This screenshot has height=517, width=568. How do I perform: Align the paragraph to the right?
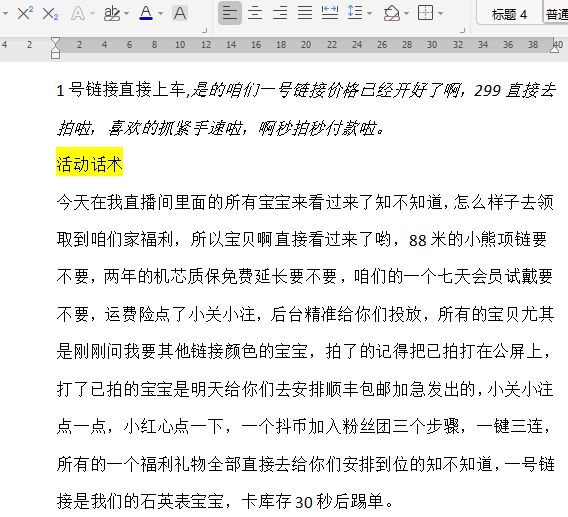[280, 13]
